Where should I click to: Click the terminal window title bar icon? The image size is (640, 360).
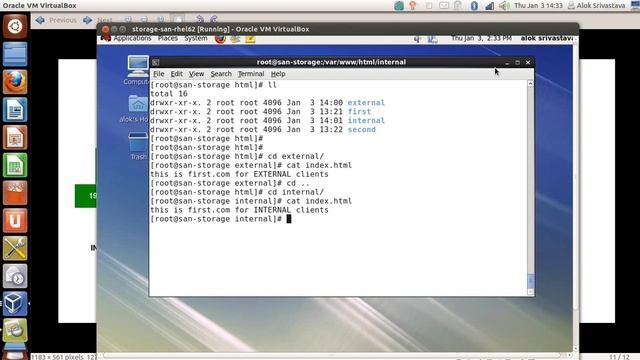coord(156,62)
